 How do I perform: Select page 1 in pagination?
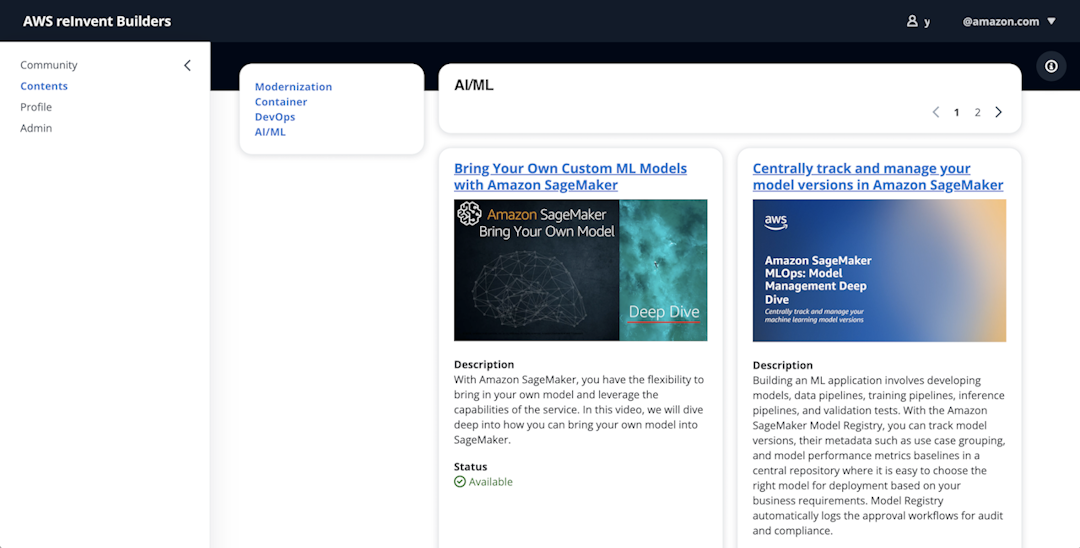click(x=957, y=112)
